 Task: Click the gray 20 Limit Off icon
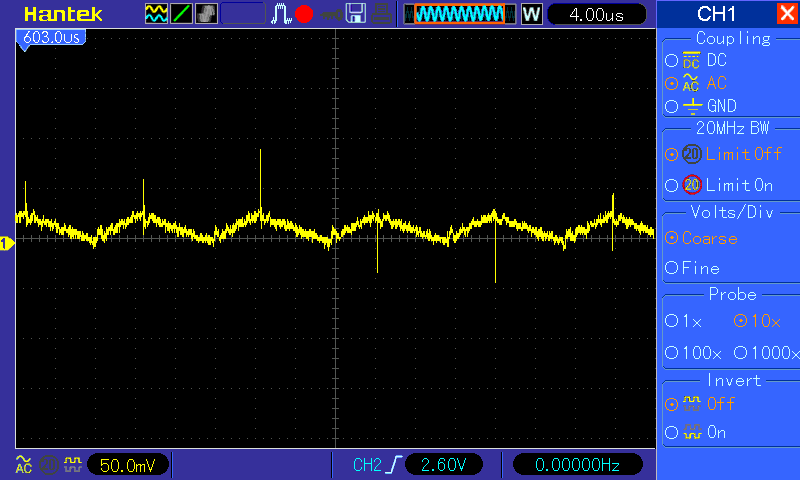click(692, 154)
